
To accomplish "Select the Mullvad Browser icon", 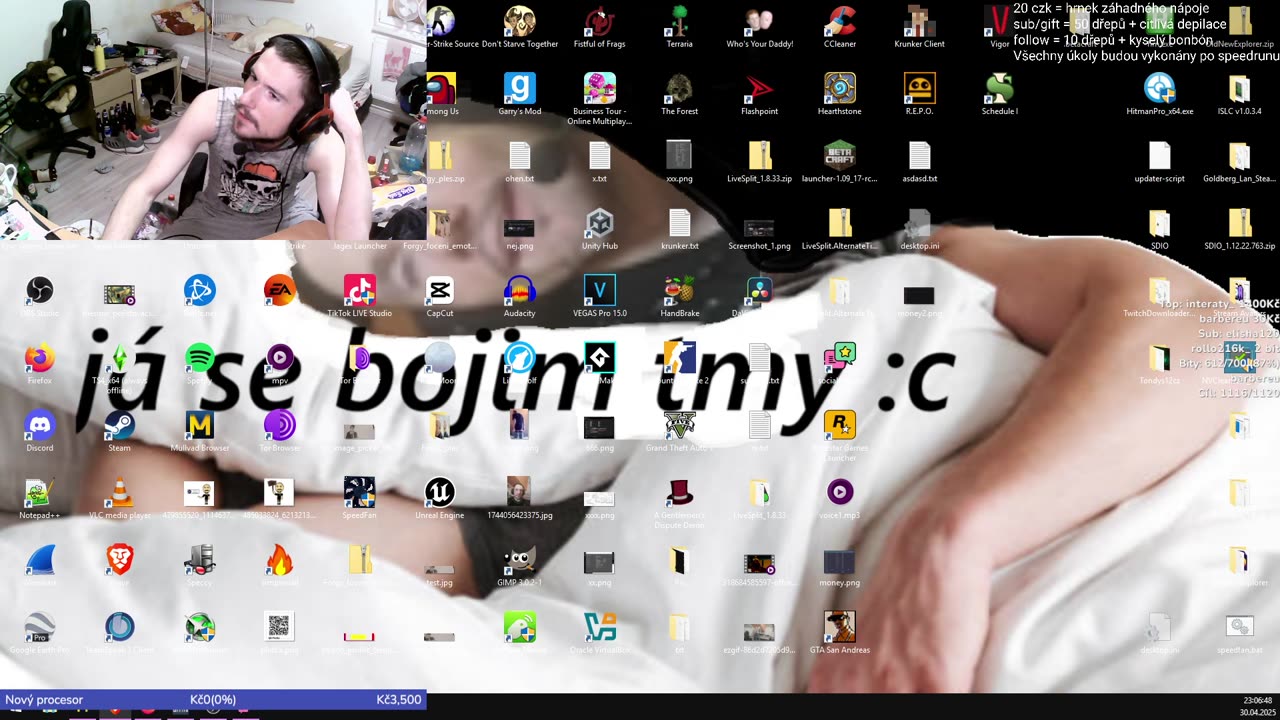I will point(200,430).
